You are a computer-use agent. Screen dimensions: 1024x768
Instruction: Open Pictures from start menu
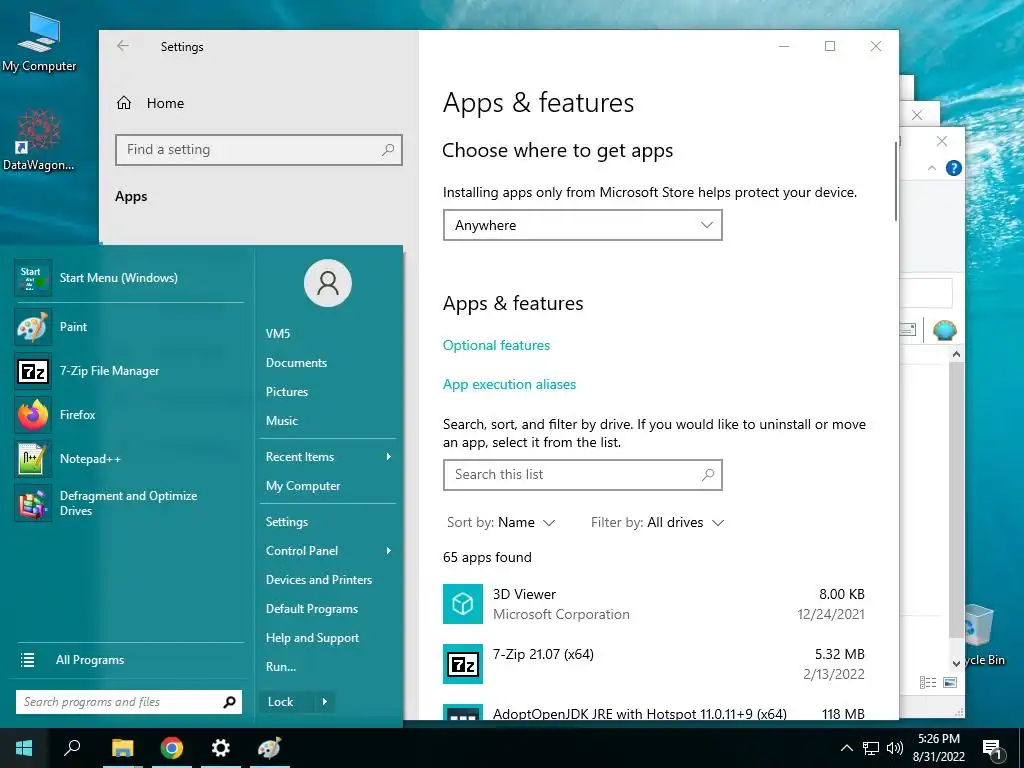pyautogui.click(x=287, y=392)
